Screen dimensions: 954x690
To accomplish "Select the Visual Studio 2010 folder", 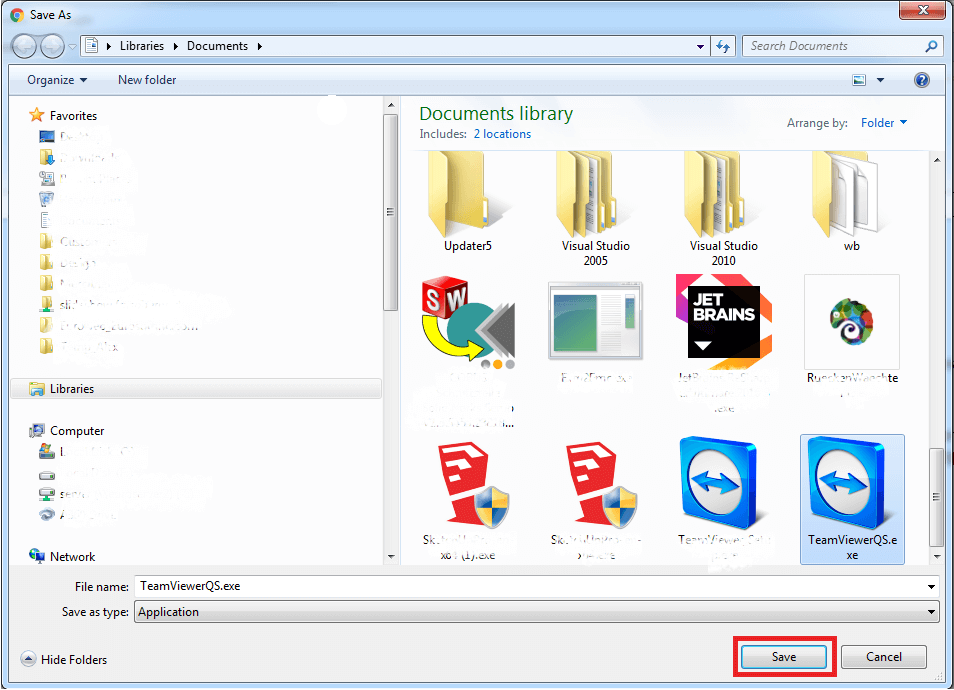I will (x=723, y=209).
